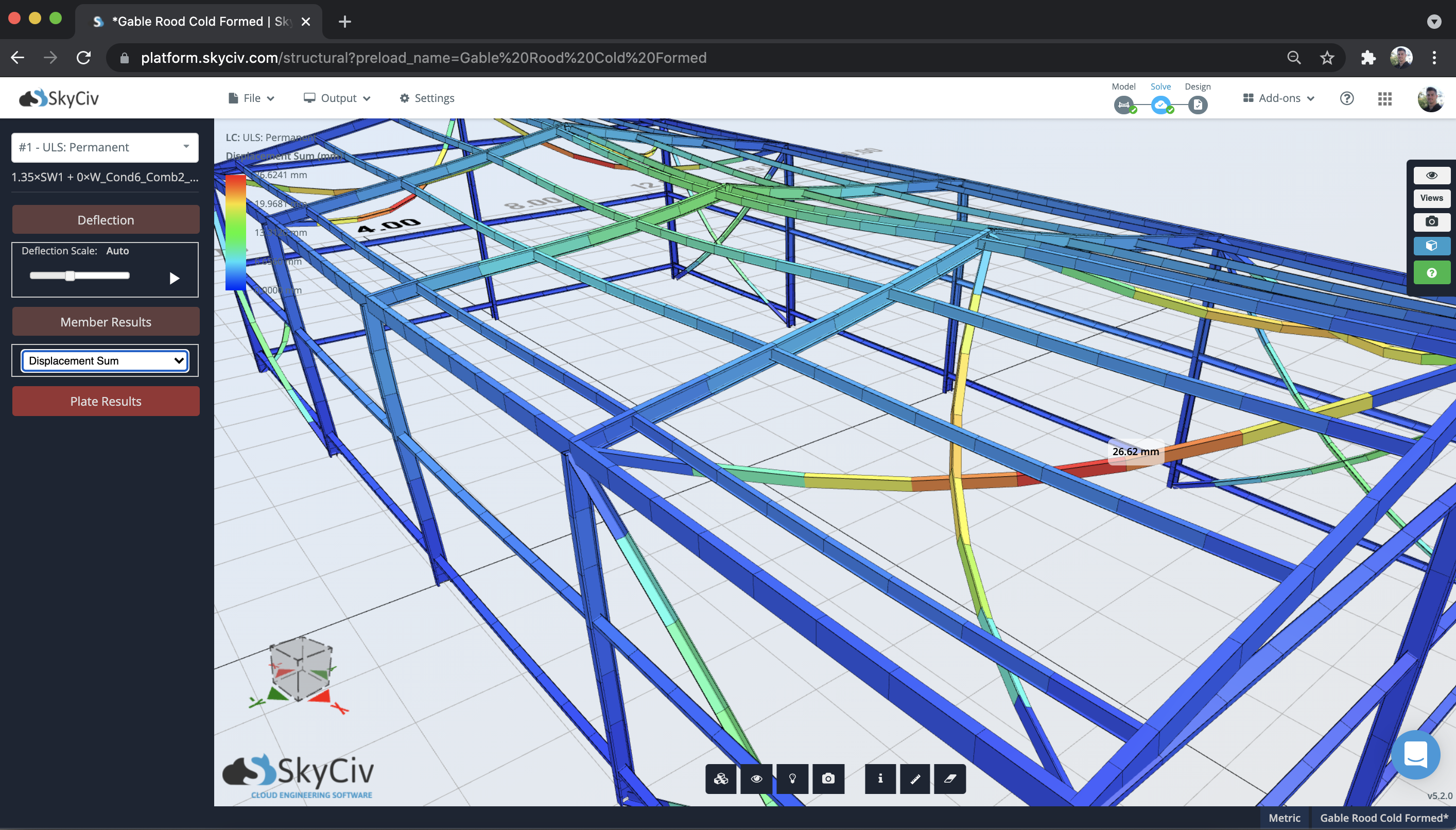1456x830 pixels.
Task: Toggle the eye icon in bottom toolbar
Action: (x=757, y=779)
